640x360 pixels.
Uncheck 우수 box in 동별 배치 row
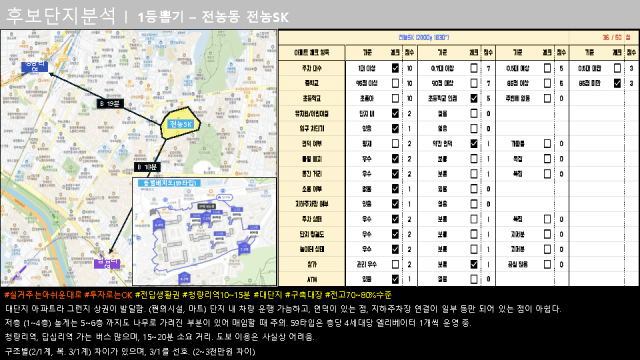pyautogui.click(x=395, y=159)
